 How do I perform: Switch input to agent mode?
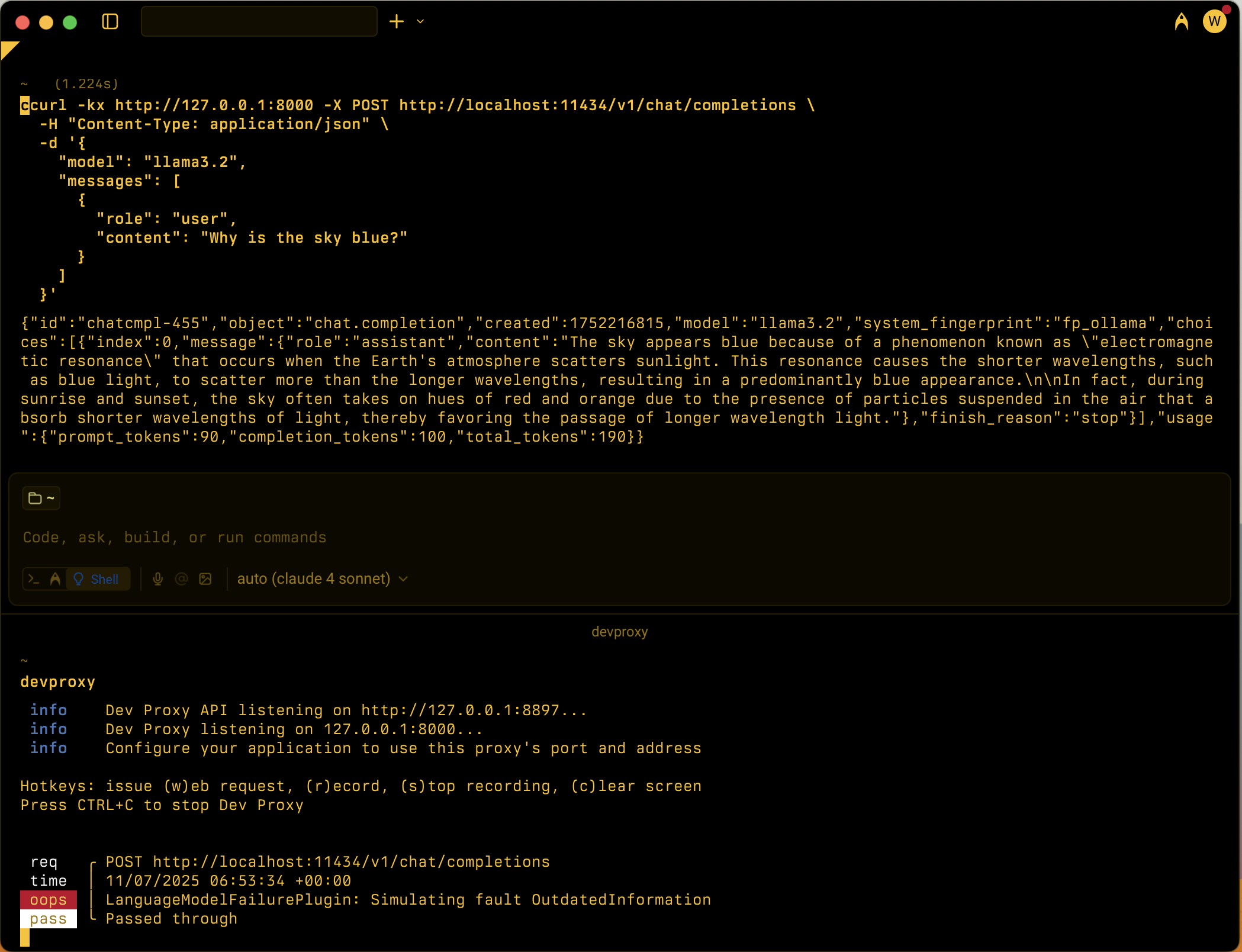[x=55, y=579]
